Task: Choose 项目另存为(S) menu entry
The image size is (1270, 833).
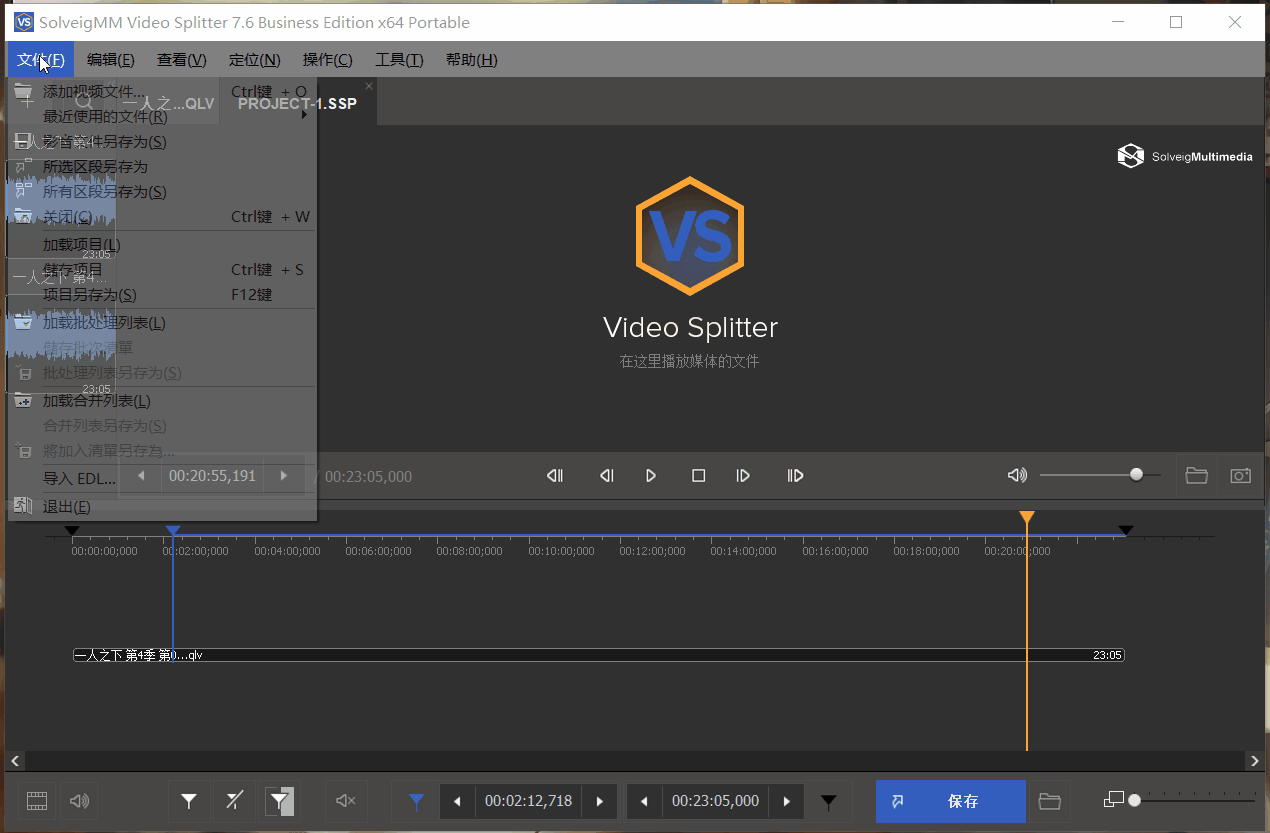Action: [x=162, y=295]
